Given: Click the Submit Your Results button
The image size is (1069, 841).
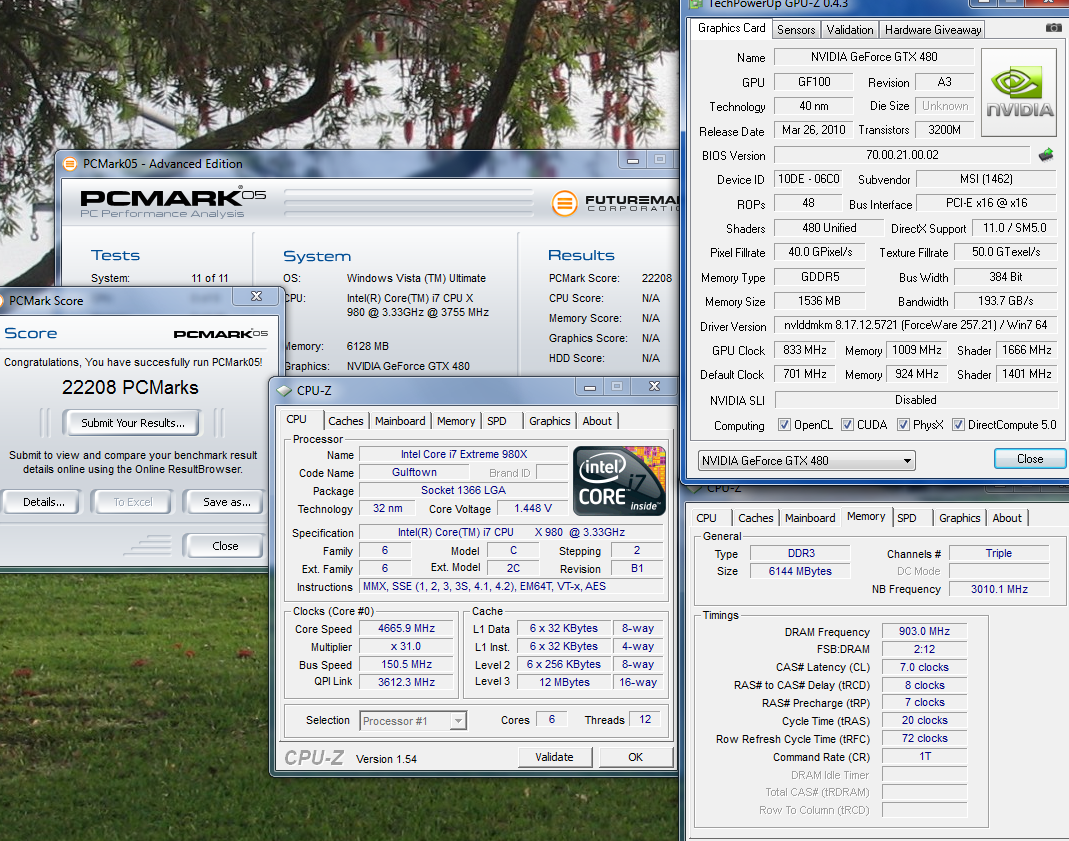Looking at the screenshot, I should 132,423.
